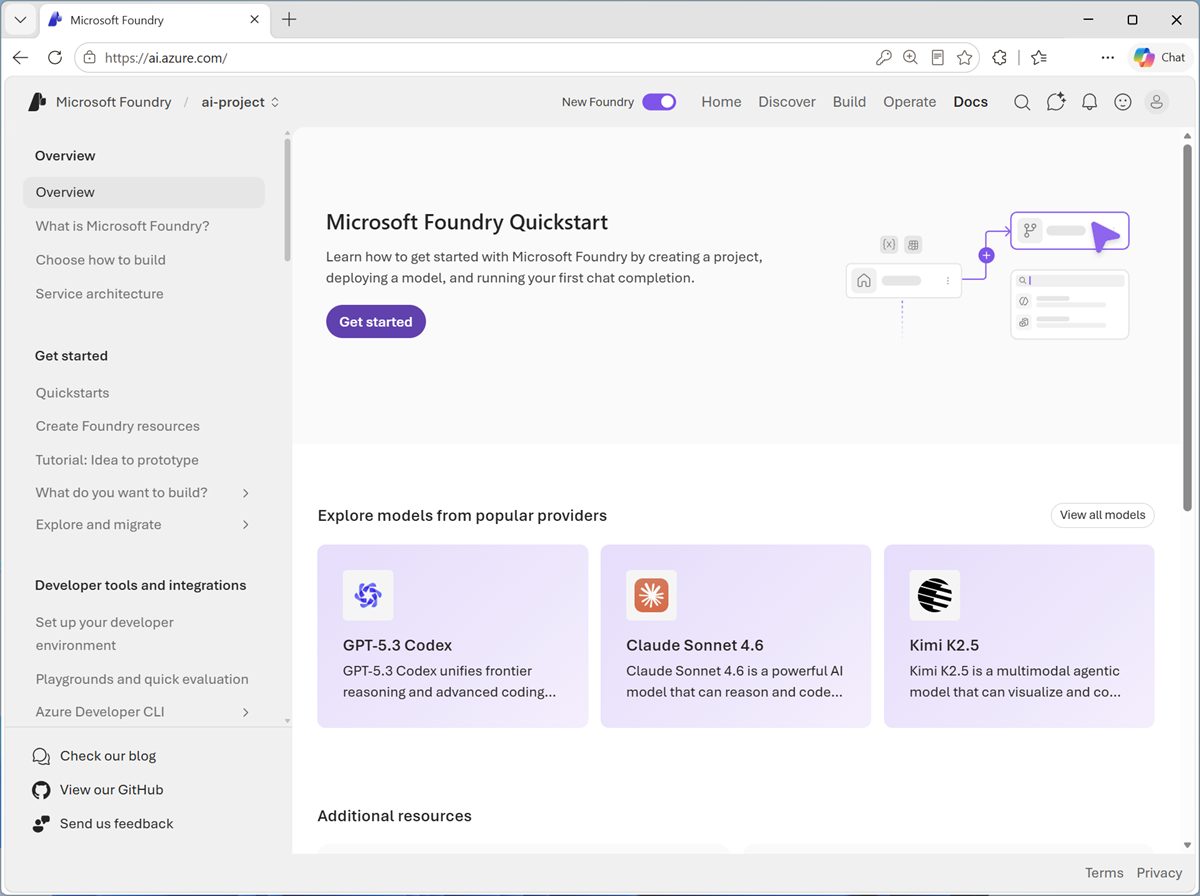Screen dimensions: 1200x896
Task: Open Service architecture page
Action: 99,294
